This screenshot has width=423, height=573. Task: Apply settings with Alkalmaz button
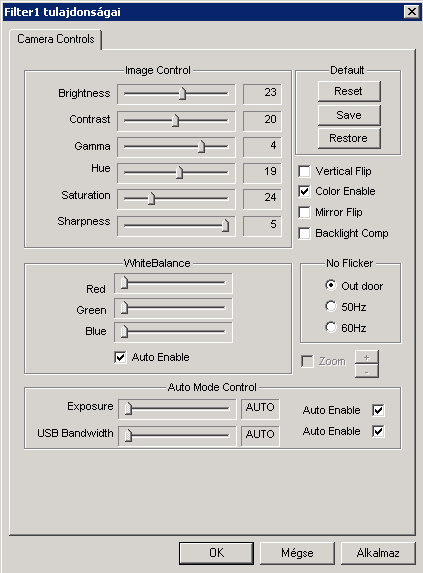(x=378, y=553)
